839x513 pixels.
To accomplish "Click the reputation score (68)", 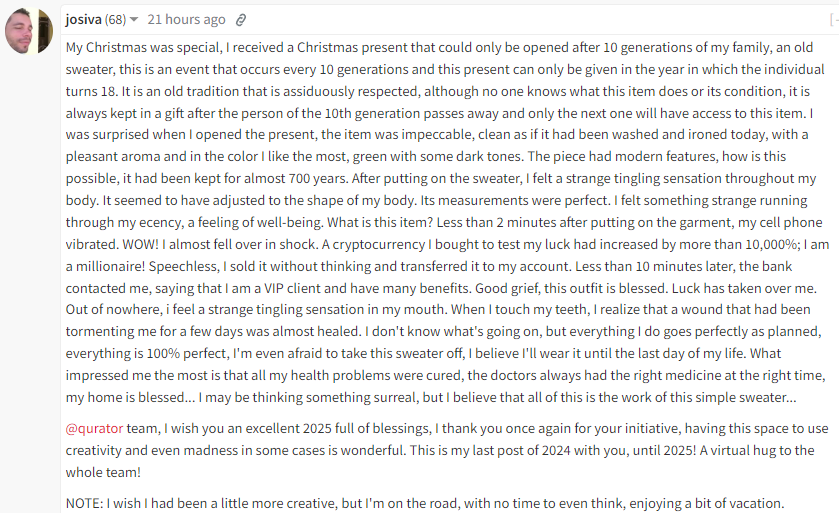I will coord(115,20).
